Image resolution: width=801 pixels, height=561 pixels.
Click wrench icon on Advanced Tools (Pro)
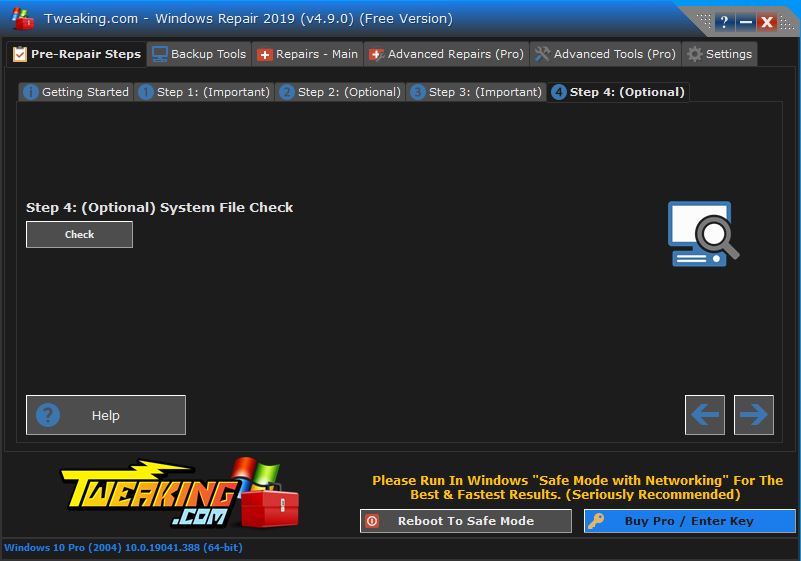[542, 54]
